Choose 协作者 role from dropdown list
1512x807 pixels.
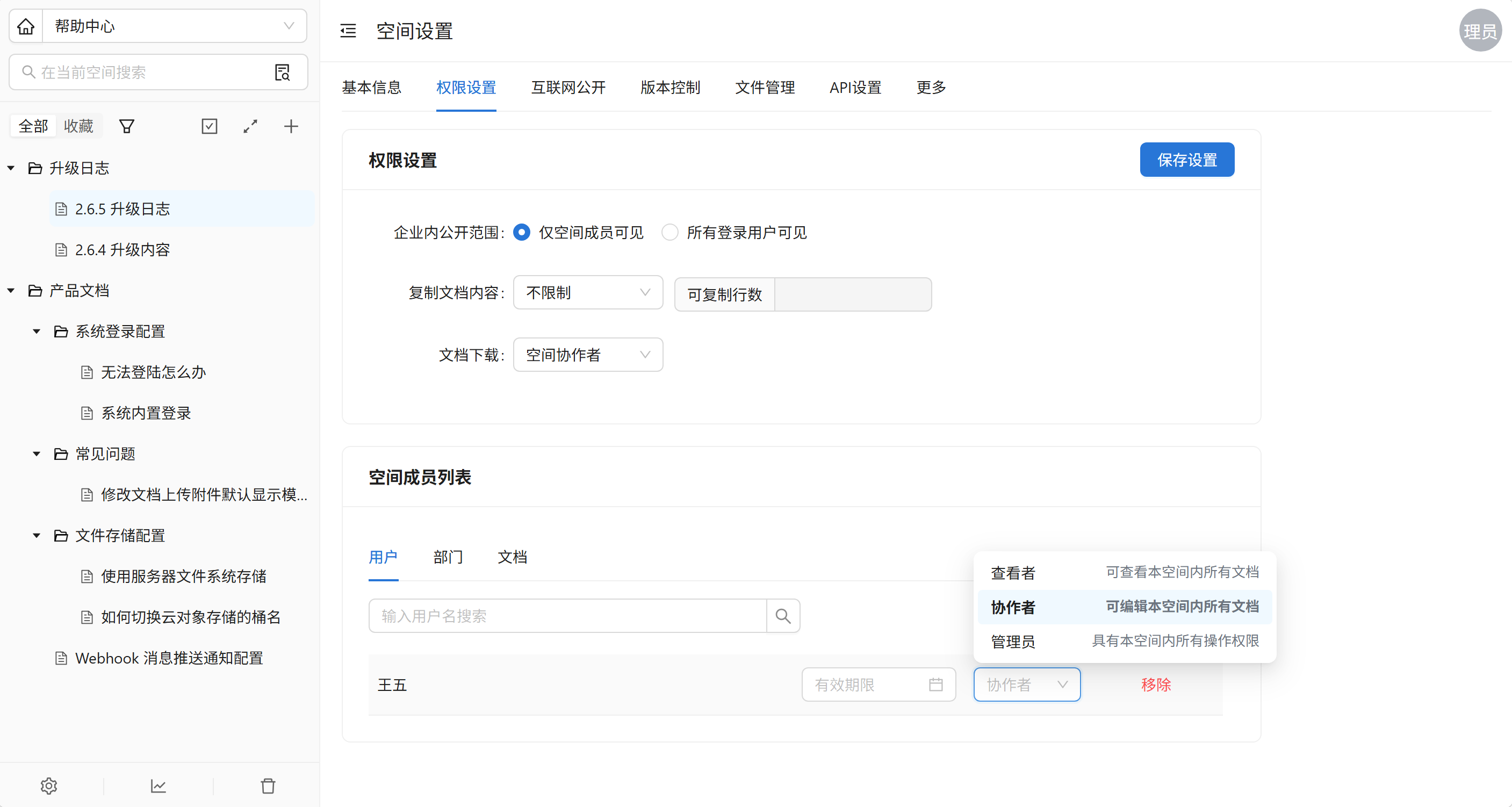point(1125,607)
